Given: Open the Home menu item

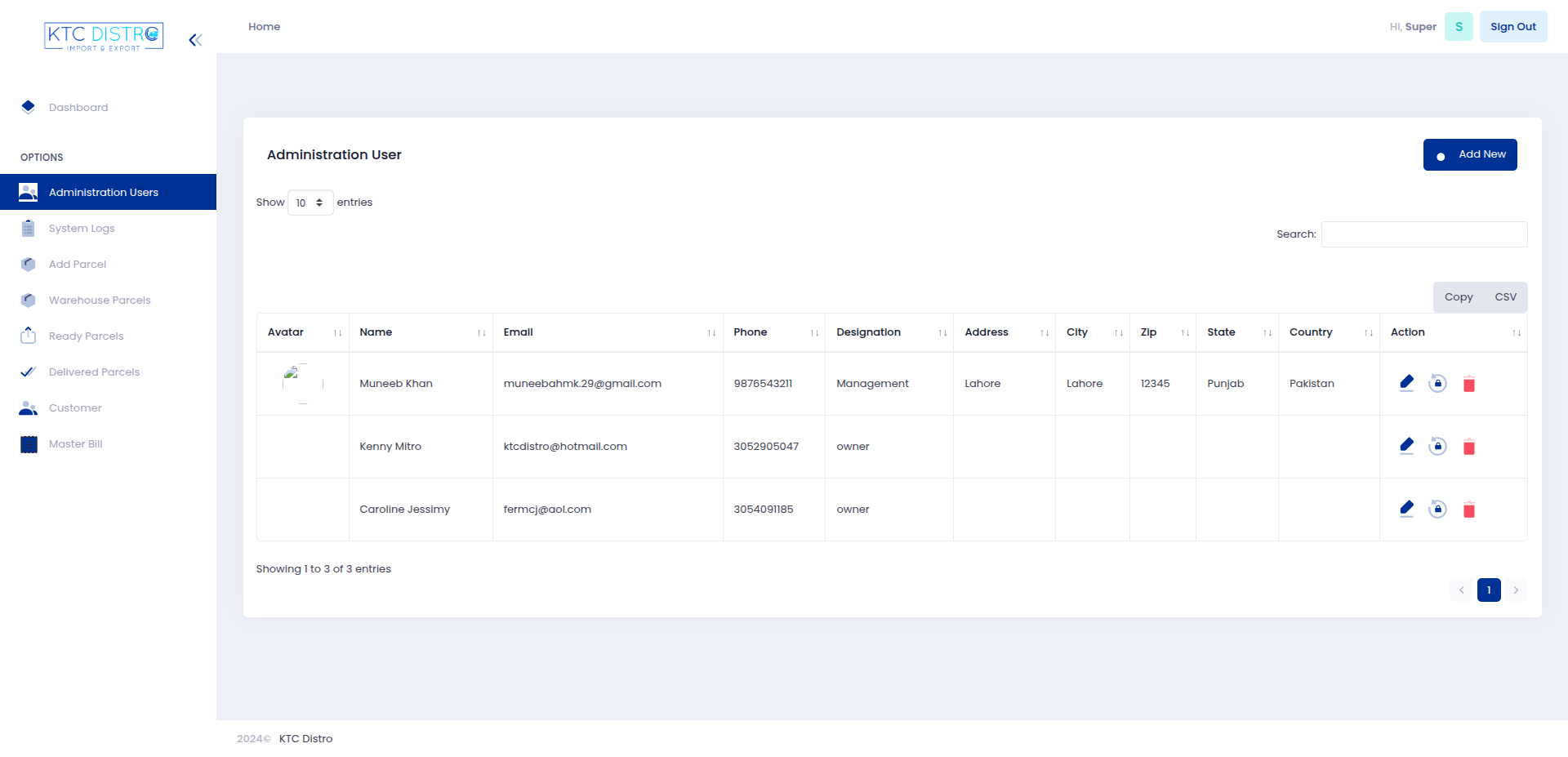Looking at the screenshot, I should click(x=264, y=26).
